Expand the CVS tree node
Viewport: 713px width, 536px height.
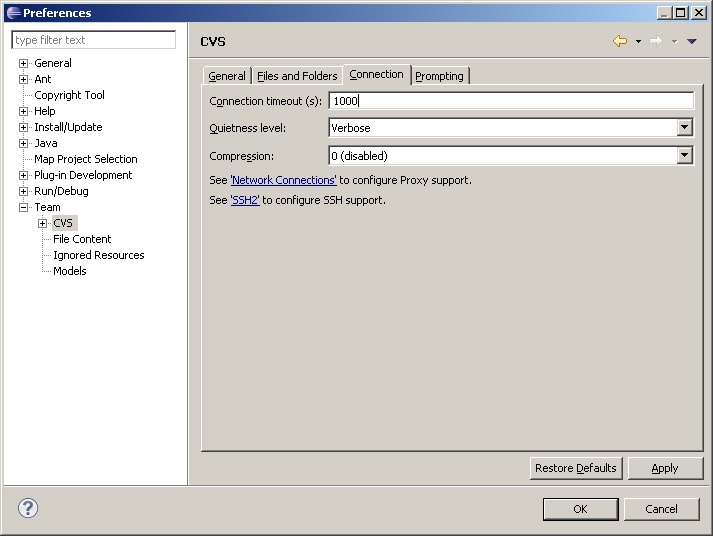tap(43, 223)
